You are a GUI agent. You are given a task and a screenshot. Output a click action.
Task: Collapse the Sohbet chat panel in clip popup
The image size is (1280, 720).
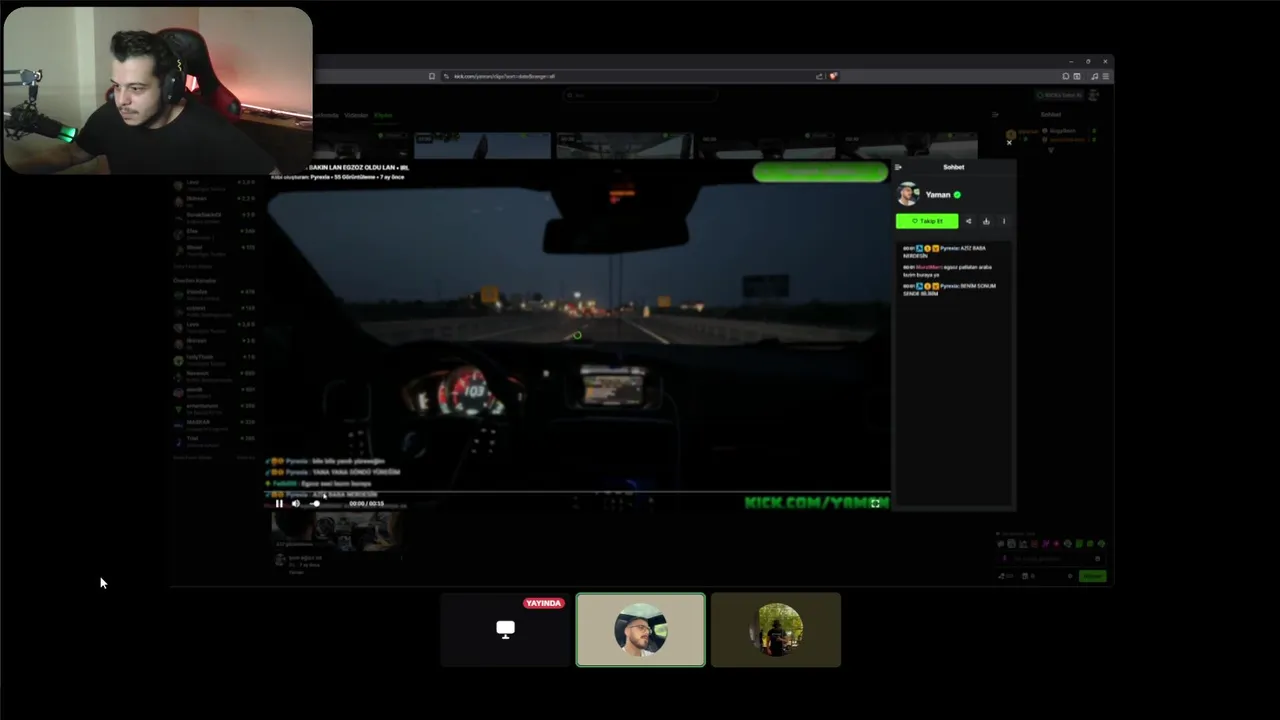click(x=898, y=167)
